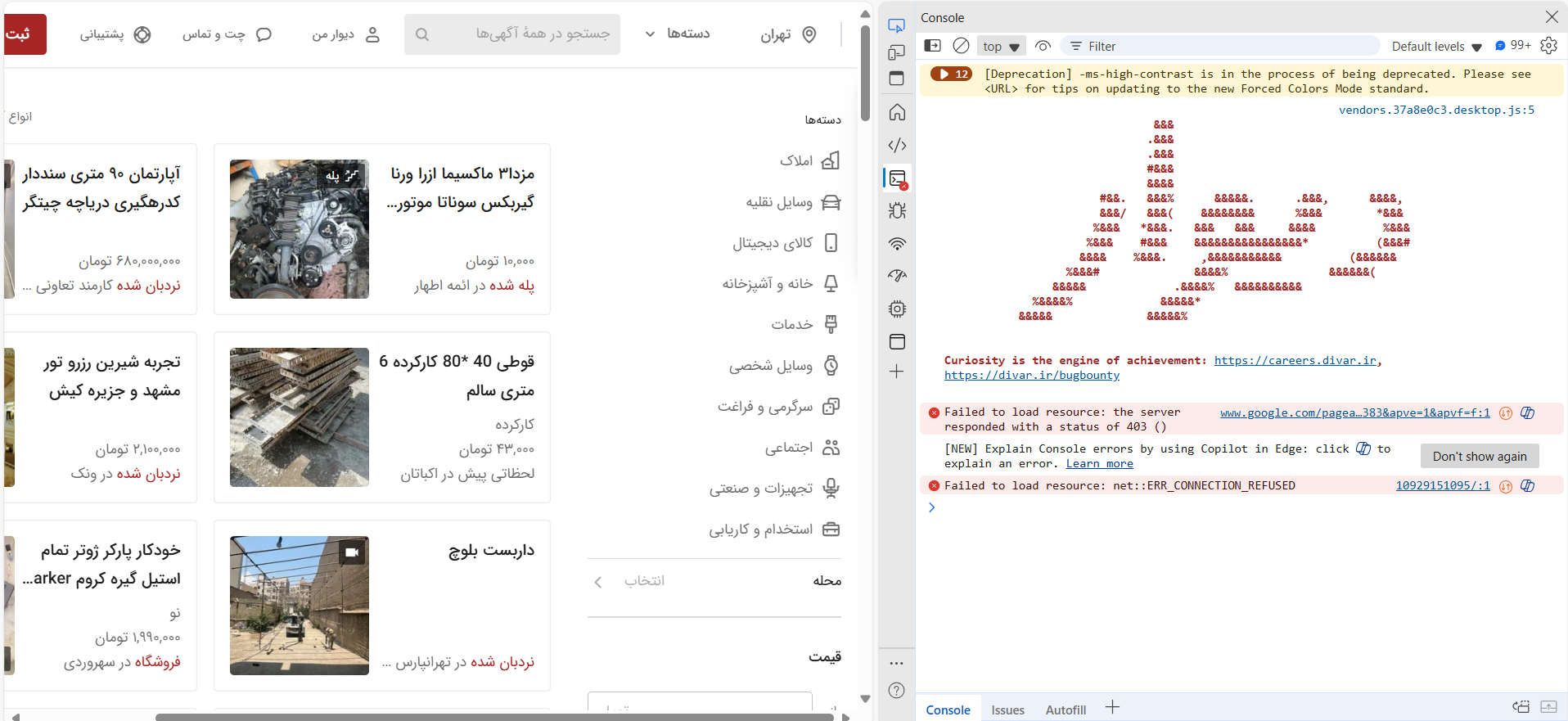
Task: Open the Performance gauge icon panel
Action: click(x=897, y=276)
